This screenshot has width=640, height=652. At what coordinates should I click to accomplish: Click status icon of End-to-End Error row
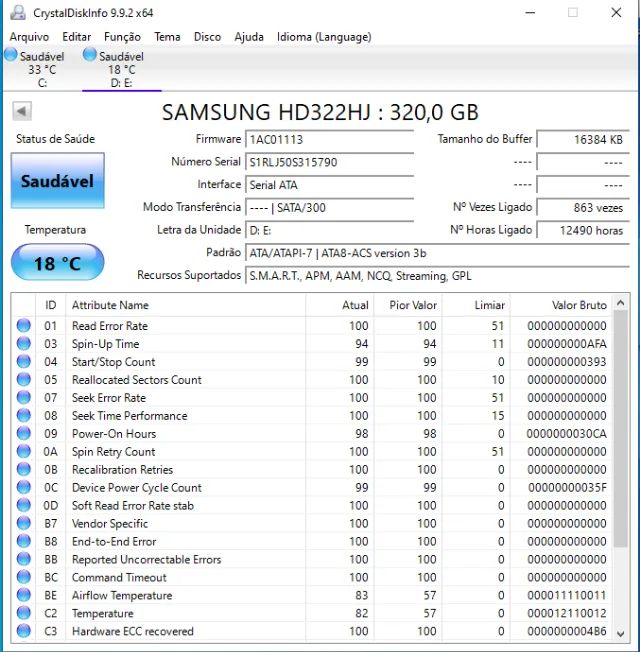(x=24, y=541)
